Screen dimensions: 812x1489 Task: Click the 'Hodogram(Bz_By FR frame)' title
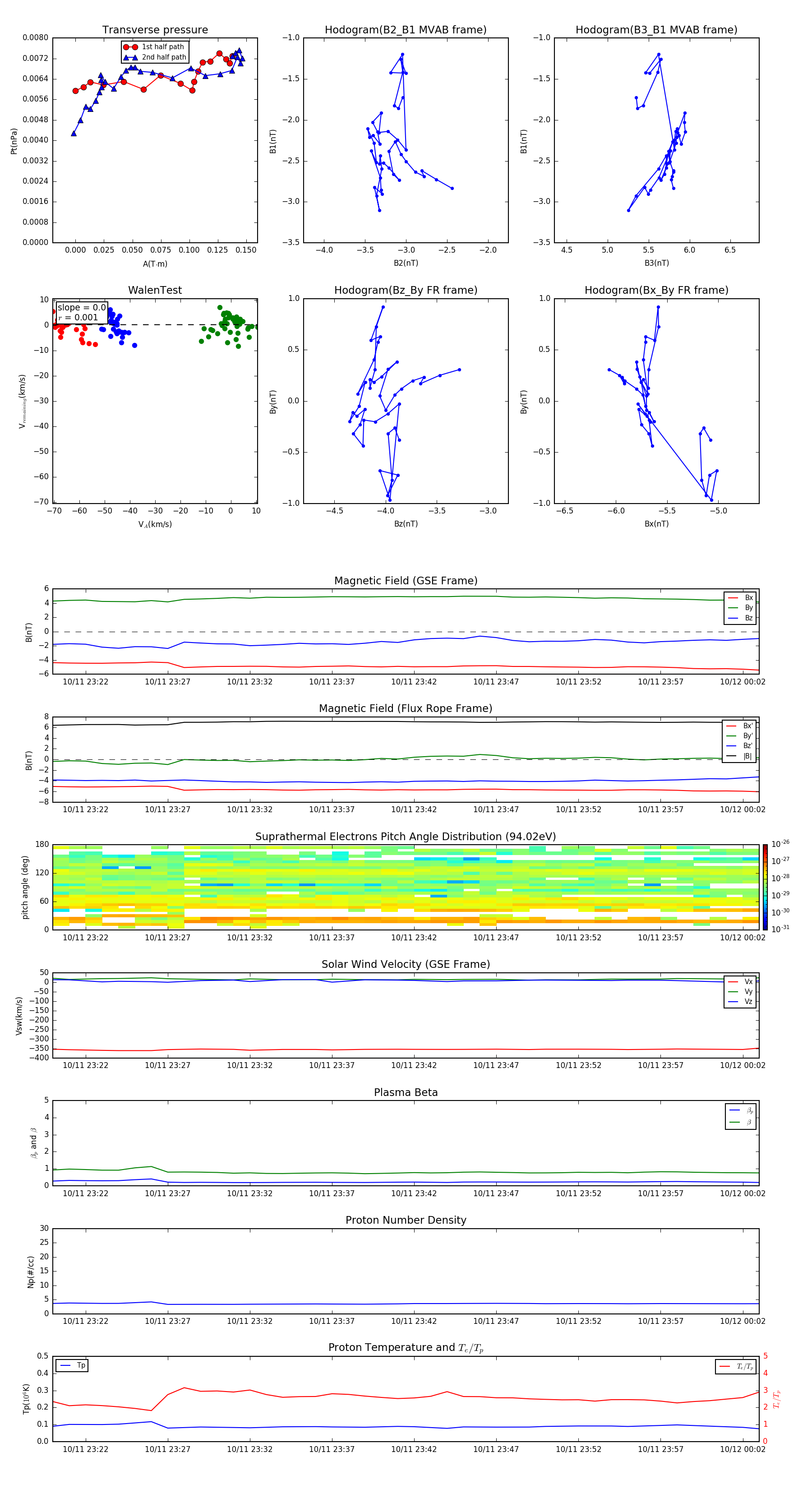[x=406, y=290]
